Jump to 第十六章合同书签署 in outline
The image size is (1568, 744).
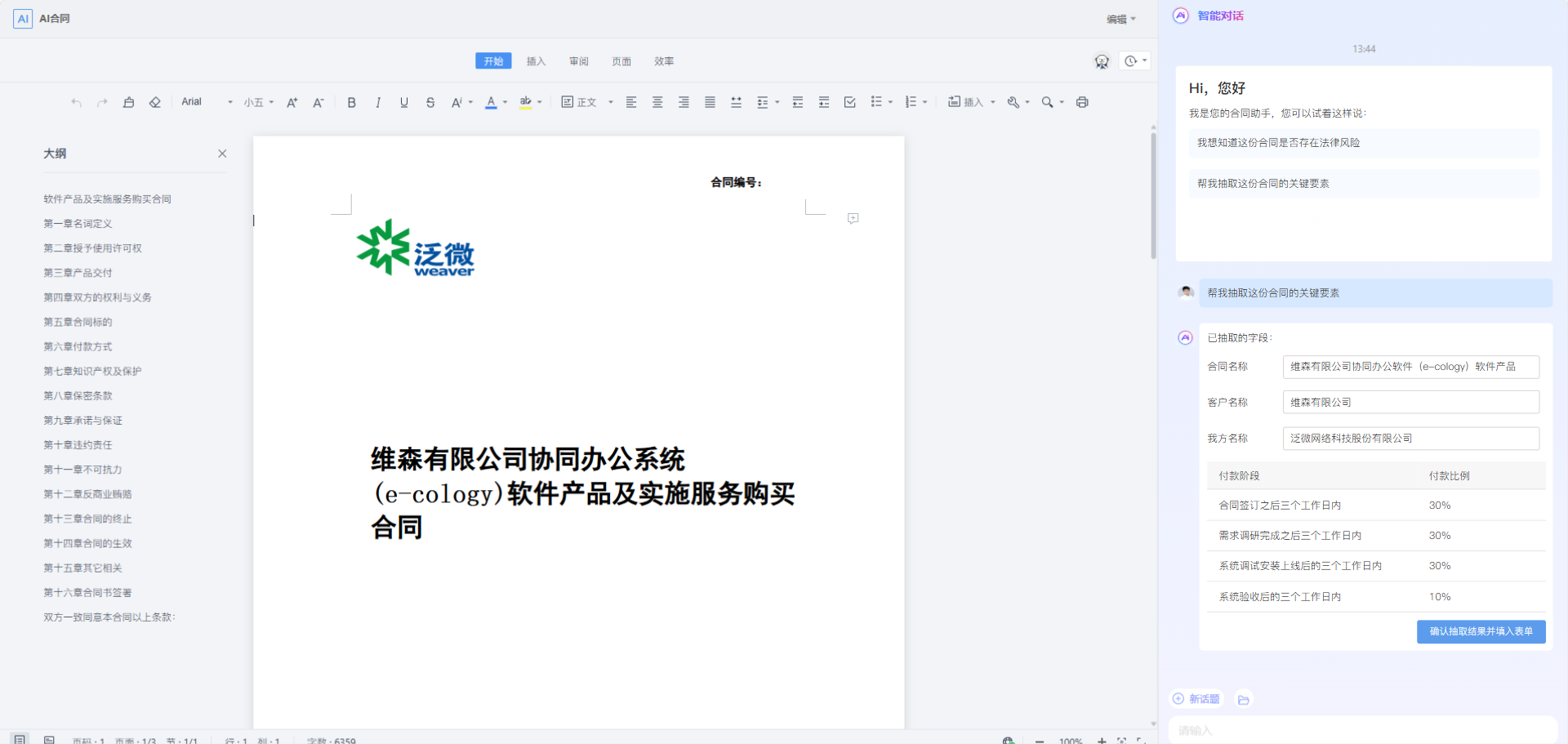(87, 593)
